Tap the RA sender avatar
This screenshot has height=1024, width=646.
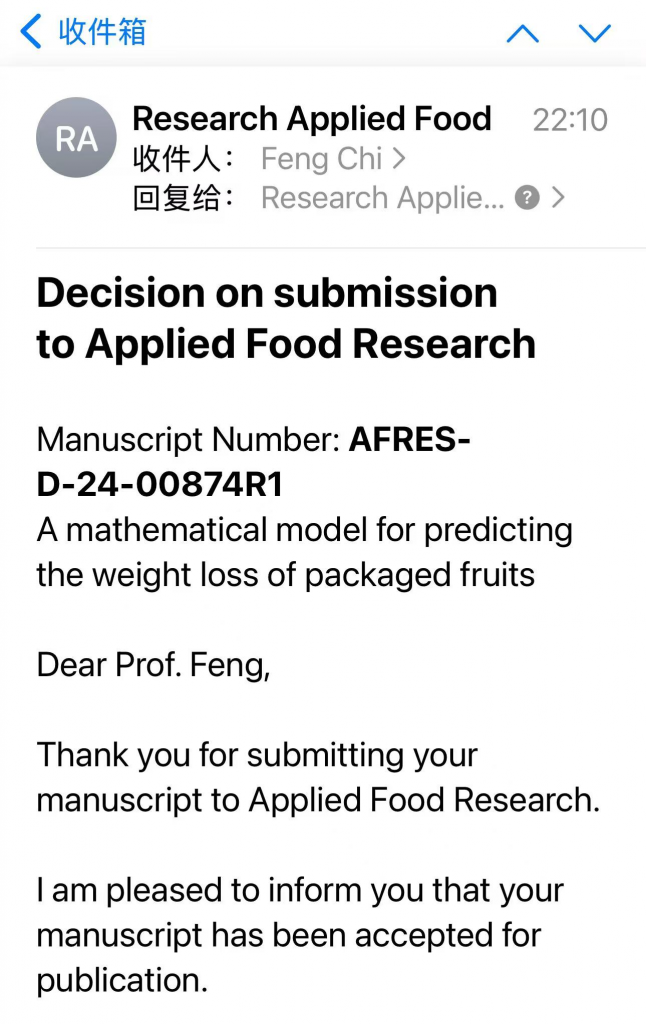click(x=76, y=138)
